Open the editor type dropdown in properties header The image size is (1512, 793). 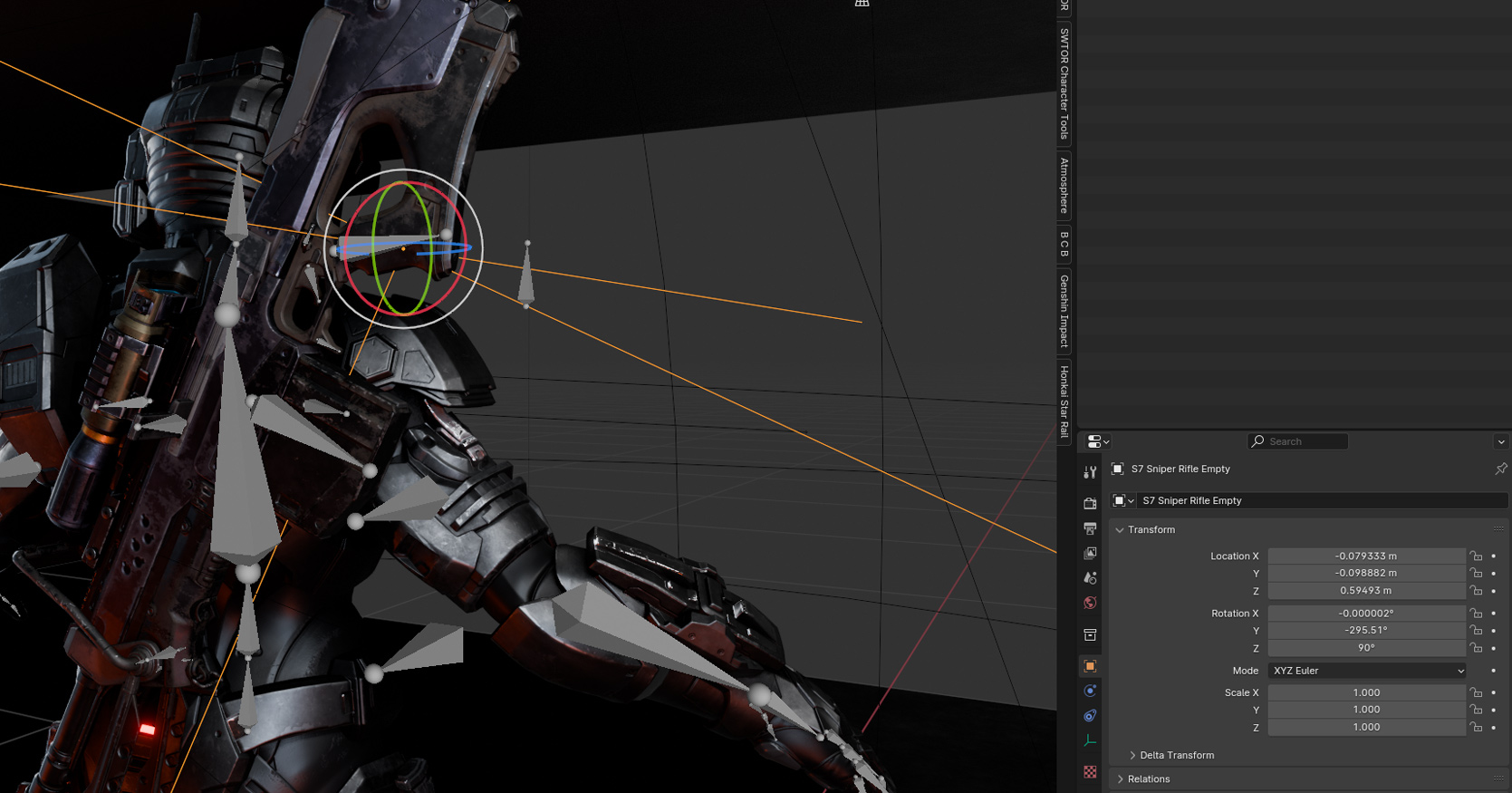pyautogui.click(x=1098, y=441)
